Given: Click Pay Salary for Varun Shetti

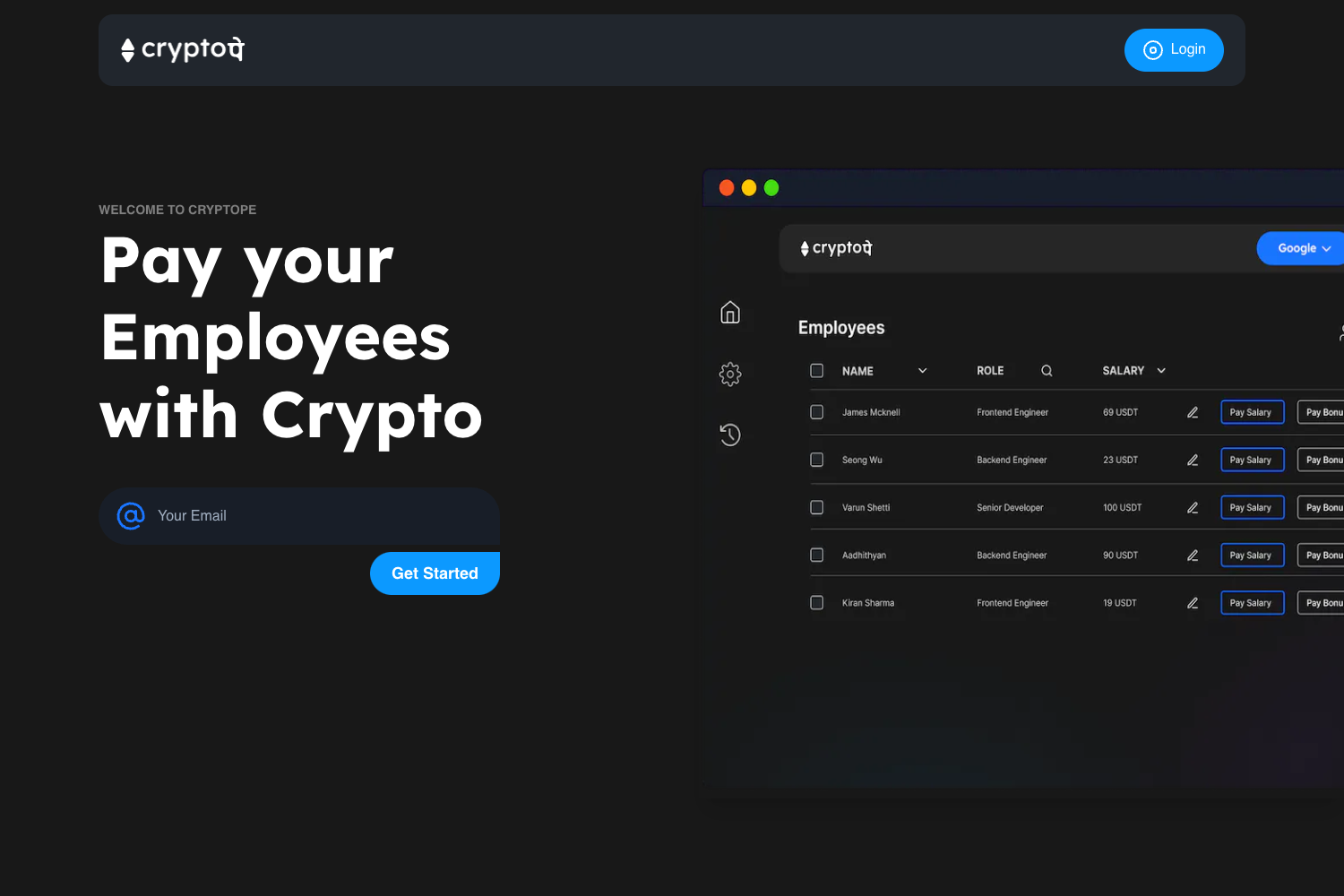Looking at the screenshot, I should click(x=1252, y=506).
